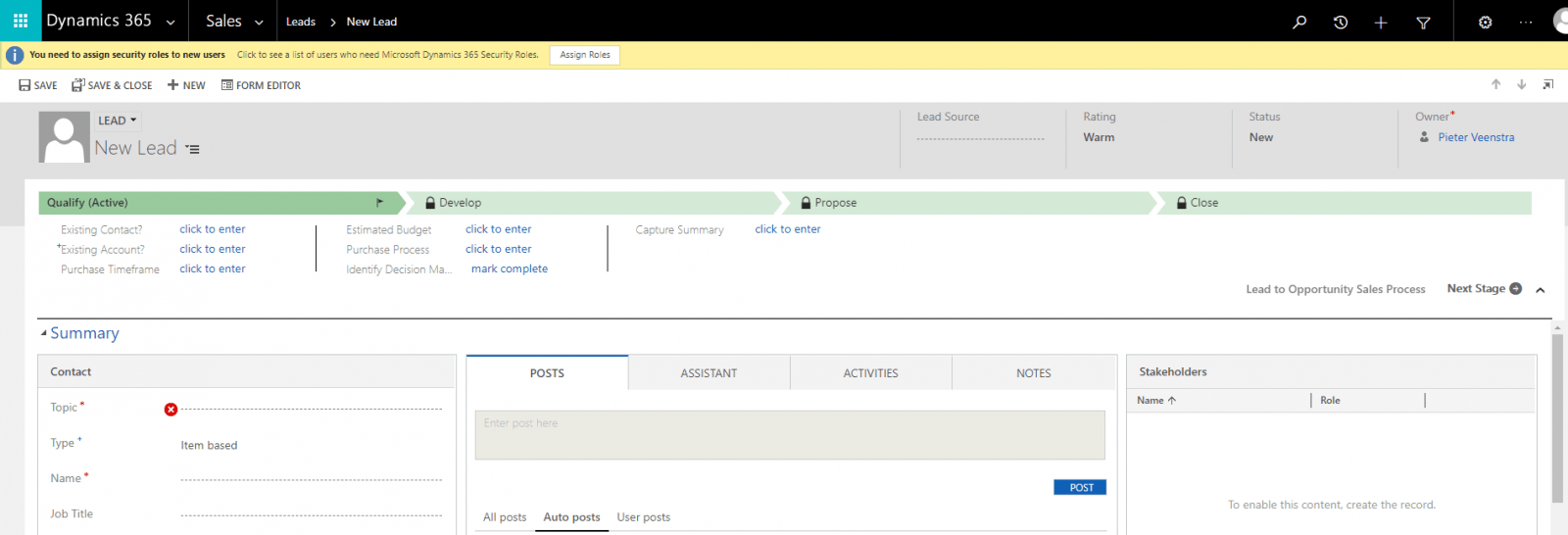Viewport: 1568px width, 535px height.
Task: Click the Rating value Warm
Action: (x=1099, y=137)
